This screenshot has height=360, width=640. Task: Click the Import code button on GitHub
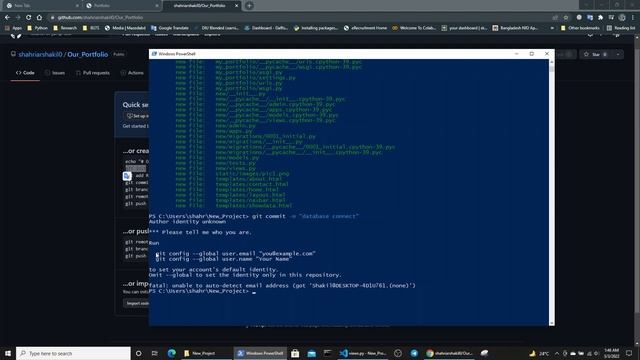[x=137, y=303]
